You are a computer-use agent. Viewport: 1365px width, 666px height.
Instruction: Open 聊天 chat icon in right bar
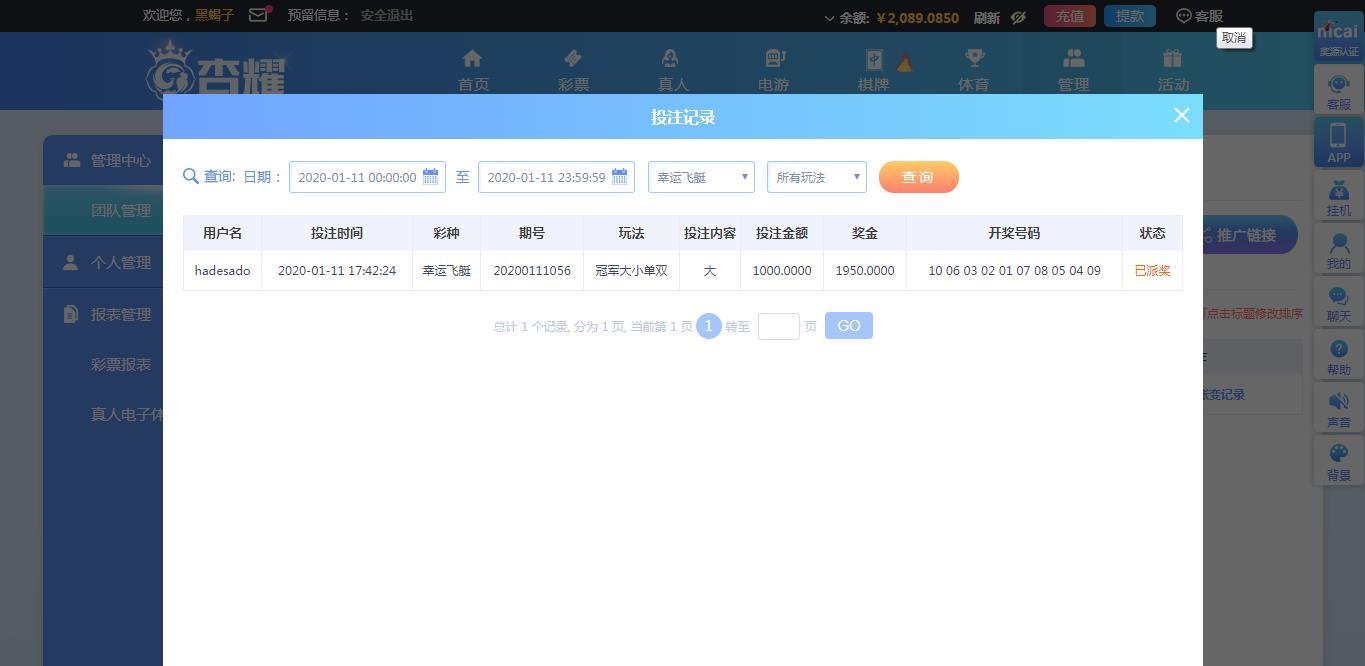pos(1338,303)
